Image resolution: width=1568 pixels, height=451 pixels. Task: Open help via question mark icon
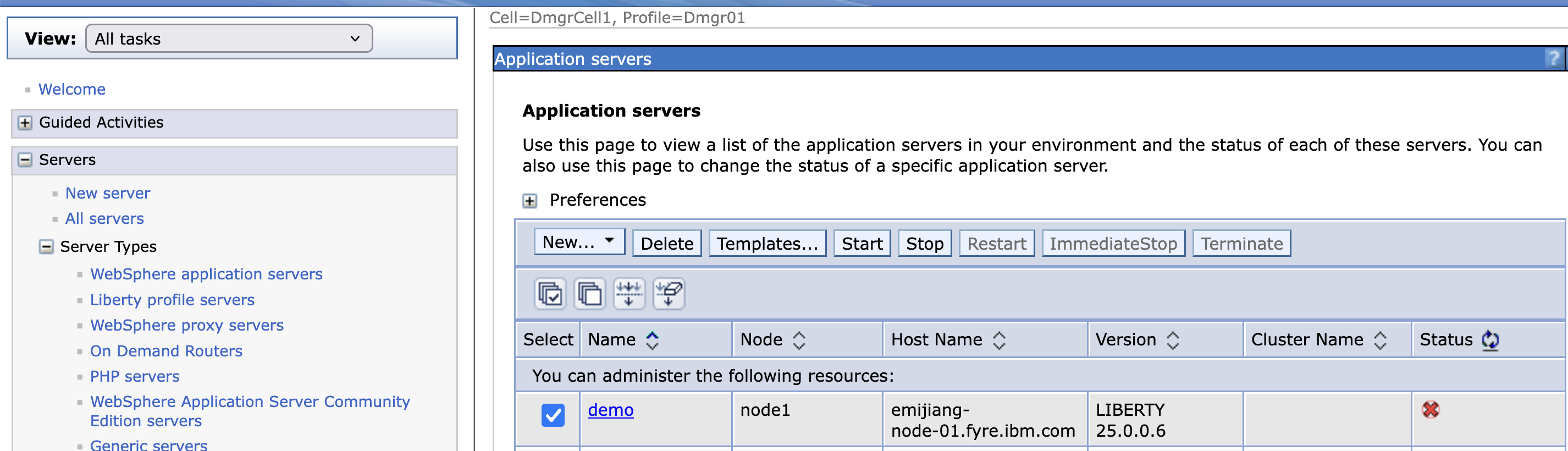point(1553,58)
